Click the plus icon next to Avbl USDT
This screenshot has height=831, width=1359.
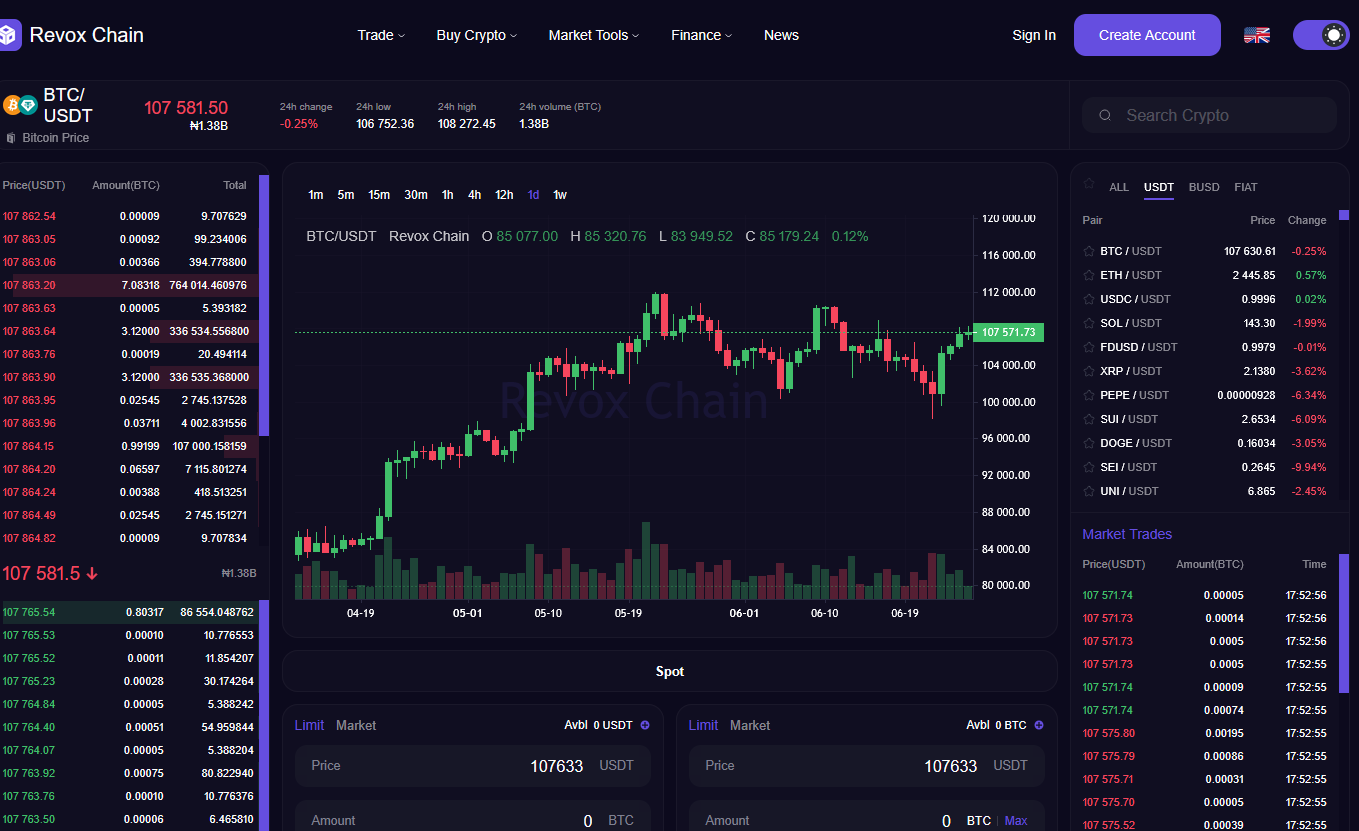(x=645, y=725)
